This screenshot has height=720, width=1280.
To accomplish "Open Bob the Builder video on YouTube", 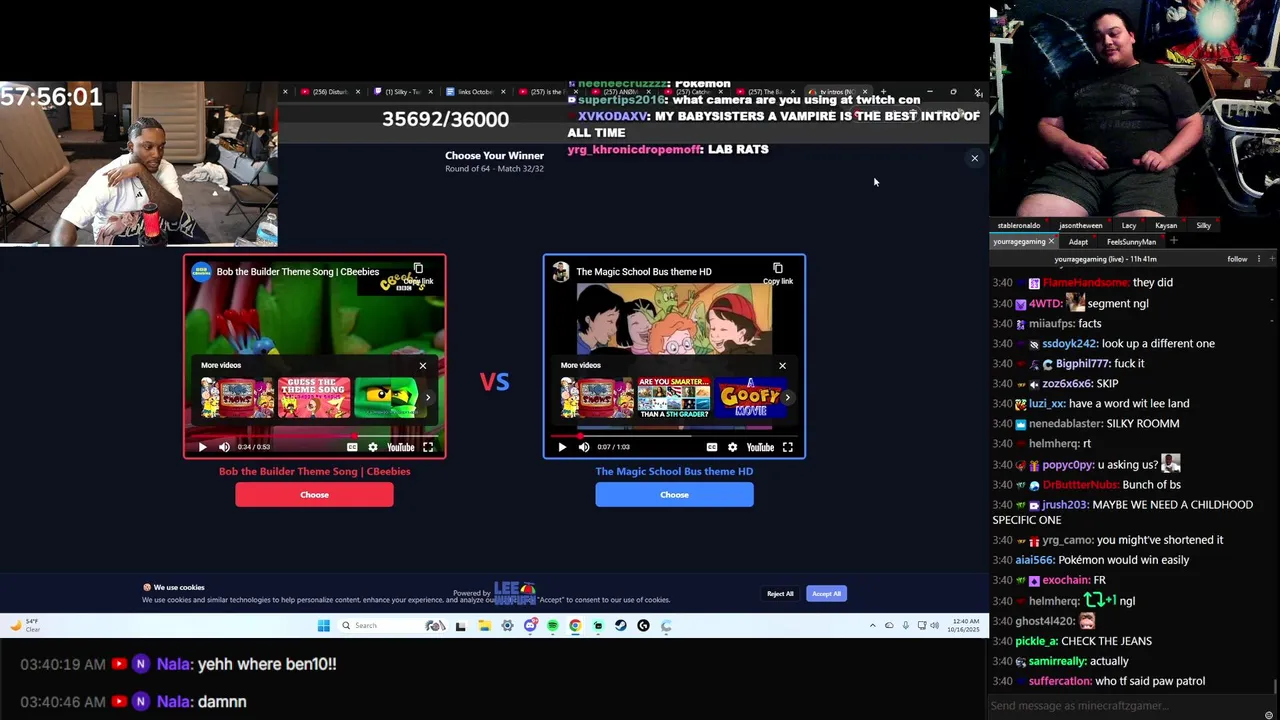I will click(400, 447).
